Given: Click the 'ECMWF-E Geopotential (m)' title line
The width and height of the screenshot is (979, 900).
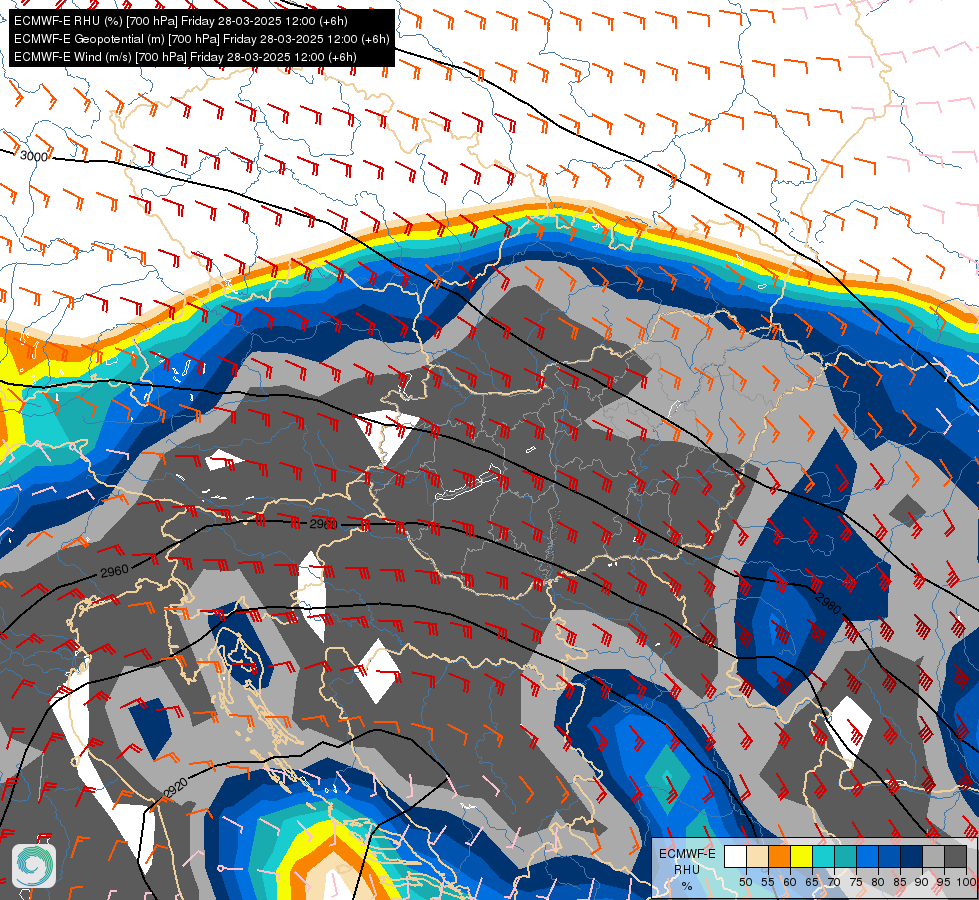Looking at the screenshot, I should coord(202,39).
